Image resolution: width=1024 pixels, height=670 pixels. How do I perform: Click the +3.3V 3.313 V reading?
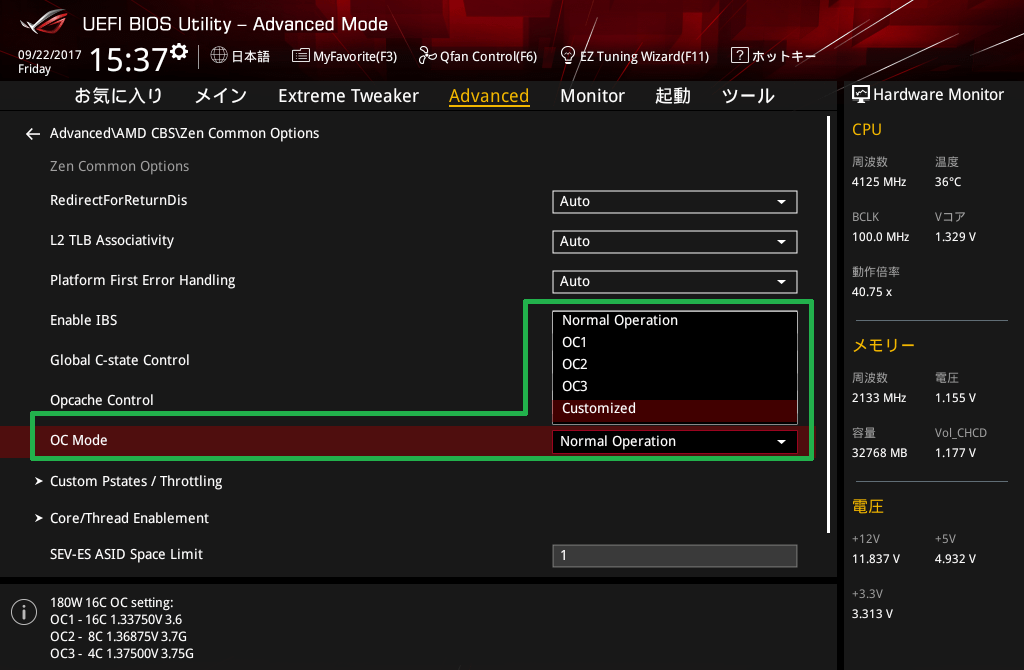point(872,614)
